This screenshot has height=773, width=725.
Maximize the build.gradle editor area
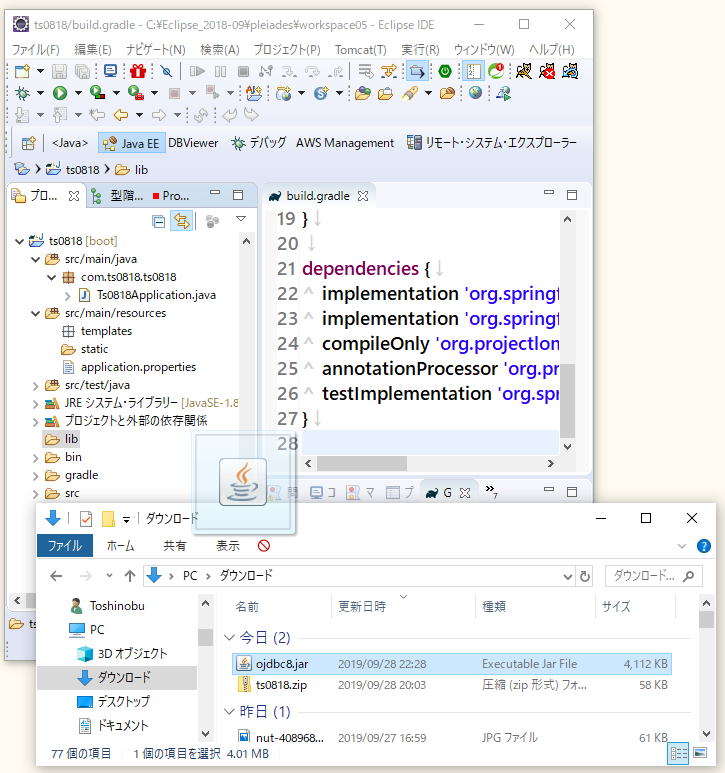pos(572,195)
